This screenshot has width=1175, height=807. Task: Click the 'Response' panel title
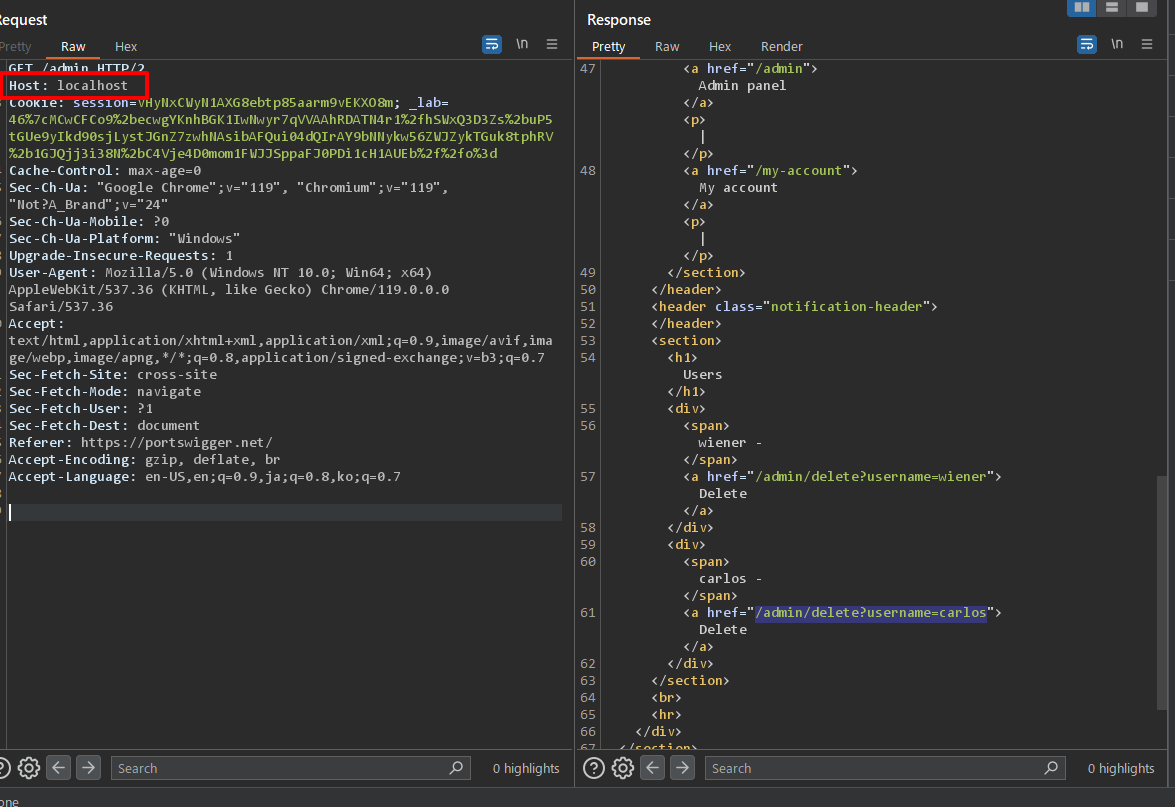[619, 19]
